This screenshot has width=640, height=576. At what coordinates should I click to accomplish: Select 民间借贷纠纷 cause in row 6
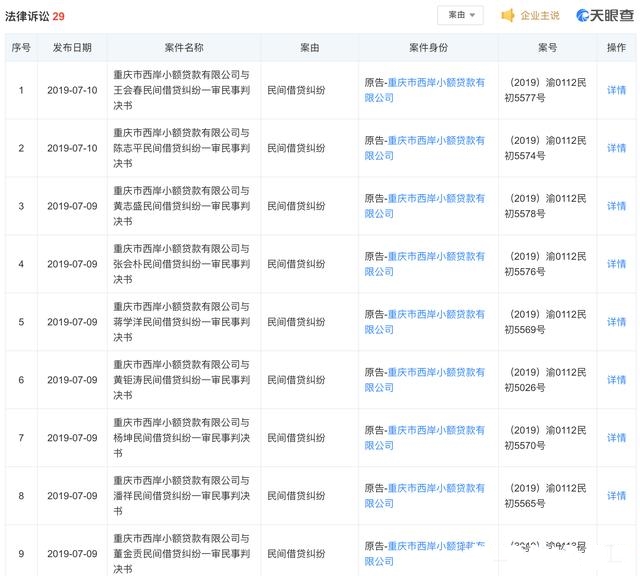coord(296,380)
